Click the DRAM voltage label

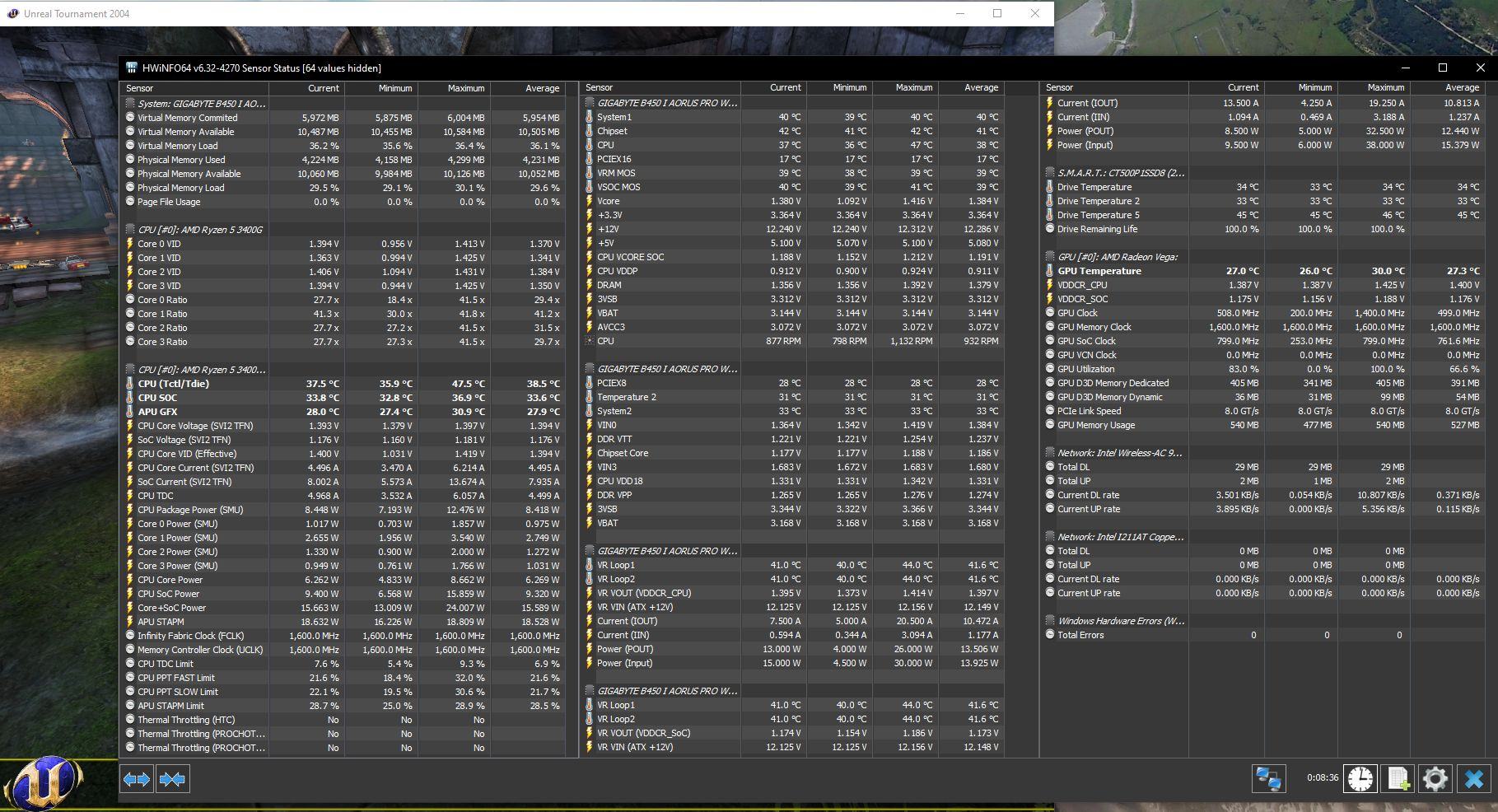pyautogui.click(x=609, y=285)
